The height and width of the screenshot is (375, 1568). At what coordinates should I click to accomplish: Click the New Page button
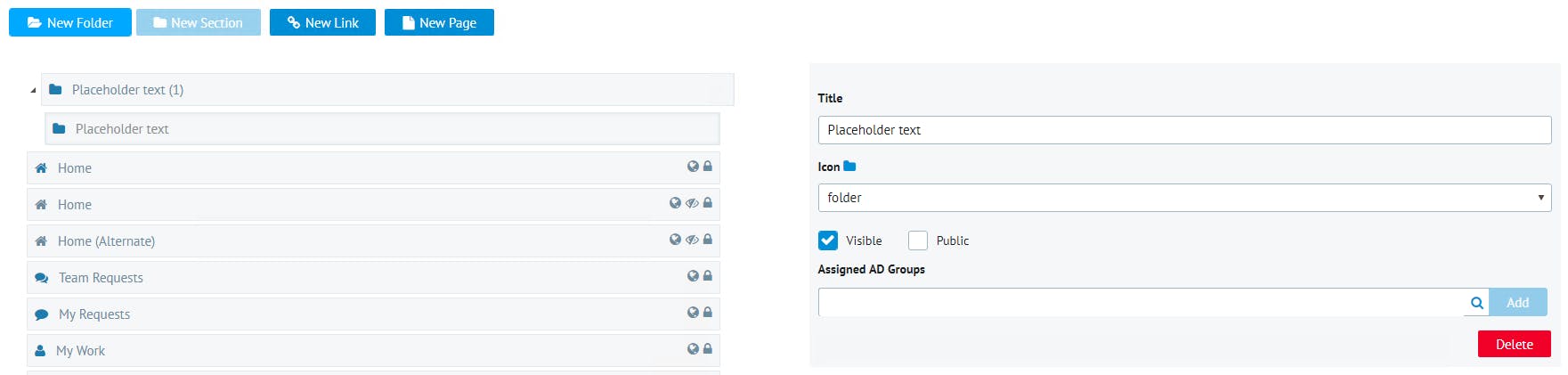tap(439, 22)
